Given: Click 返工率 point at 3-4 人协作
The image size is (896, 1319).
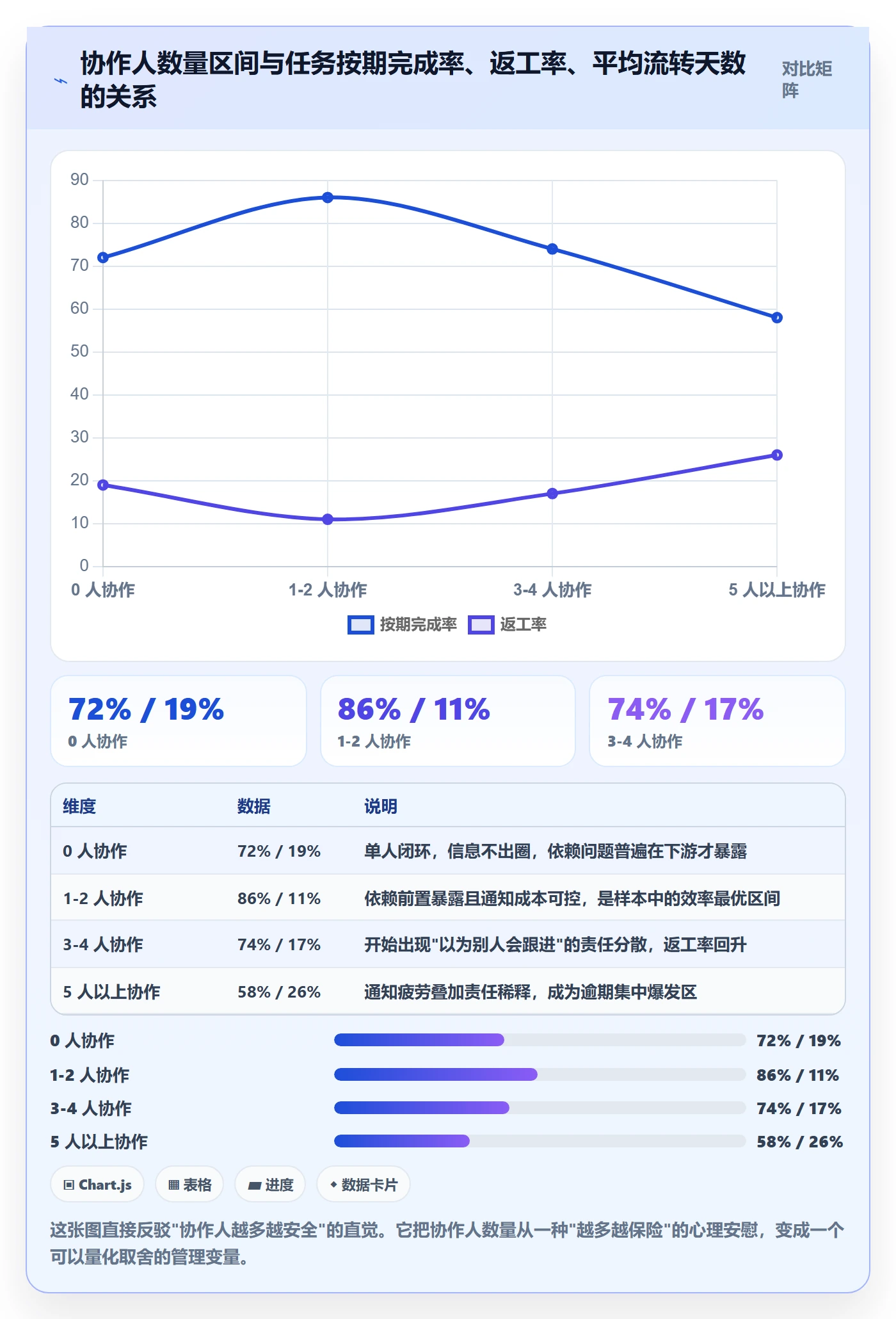Looking at the screenshot, I should coord(552,494).
